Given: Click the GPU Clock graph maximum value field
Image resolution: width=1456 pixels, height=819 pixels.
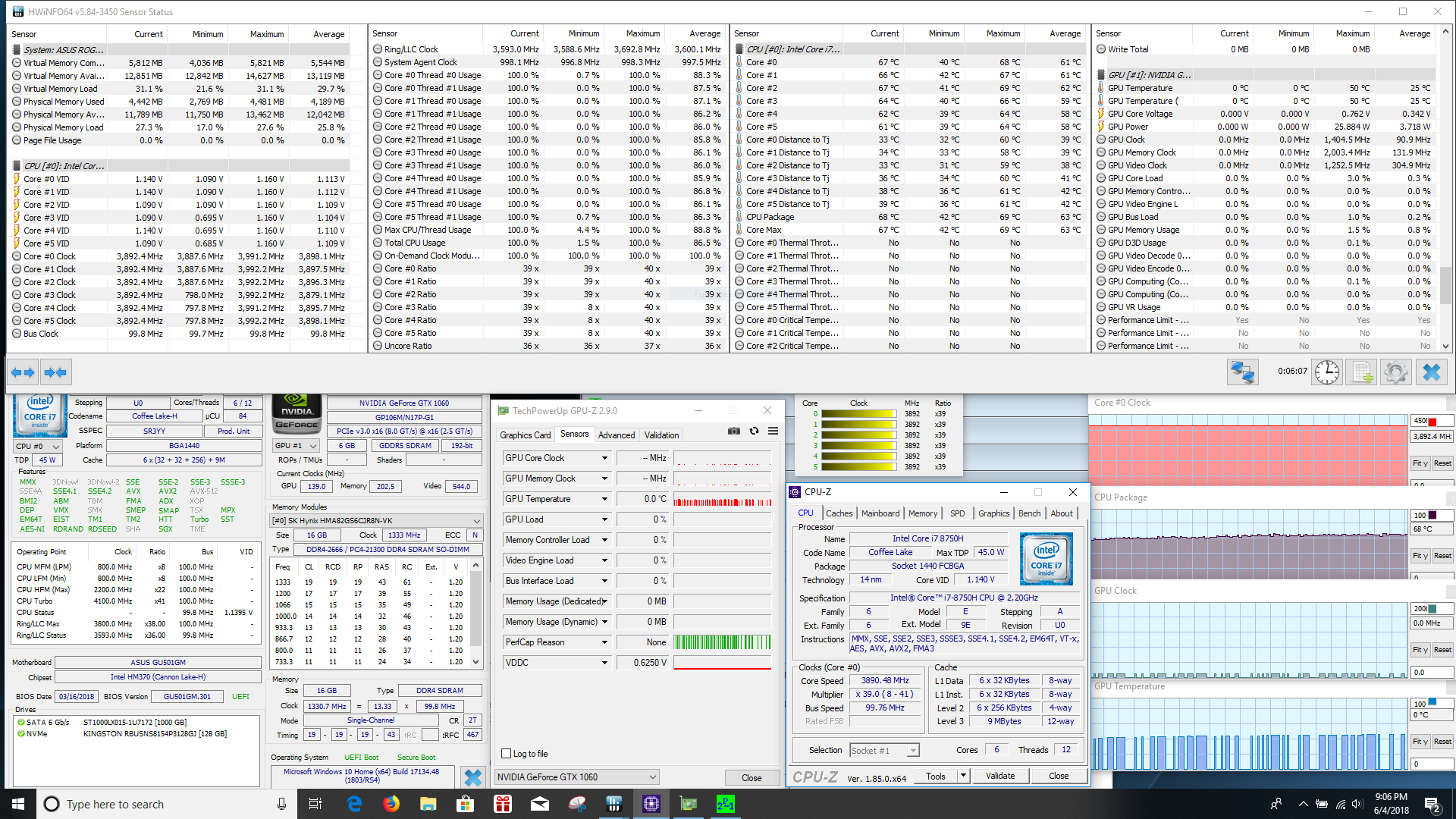Looking at the screenshot, I should [1432, 609].
